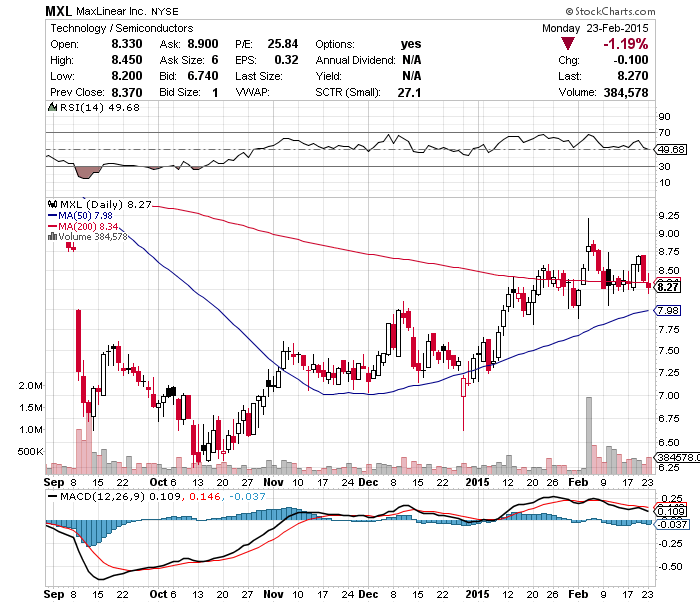Viewport: 700px width, 603px height.
Task: Click the 7.00 price axis label
Action: [x=669, y=396]
